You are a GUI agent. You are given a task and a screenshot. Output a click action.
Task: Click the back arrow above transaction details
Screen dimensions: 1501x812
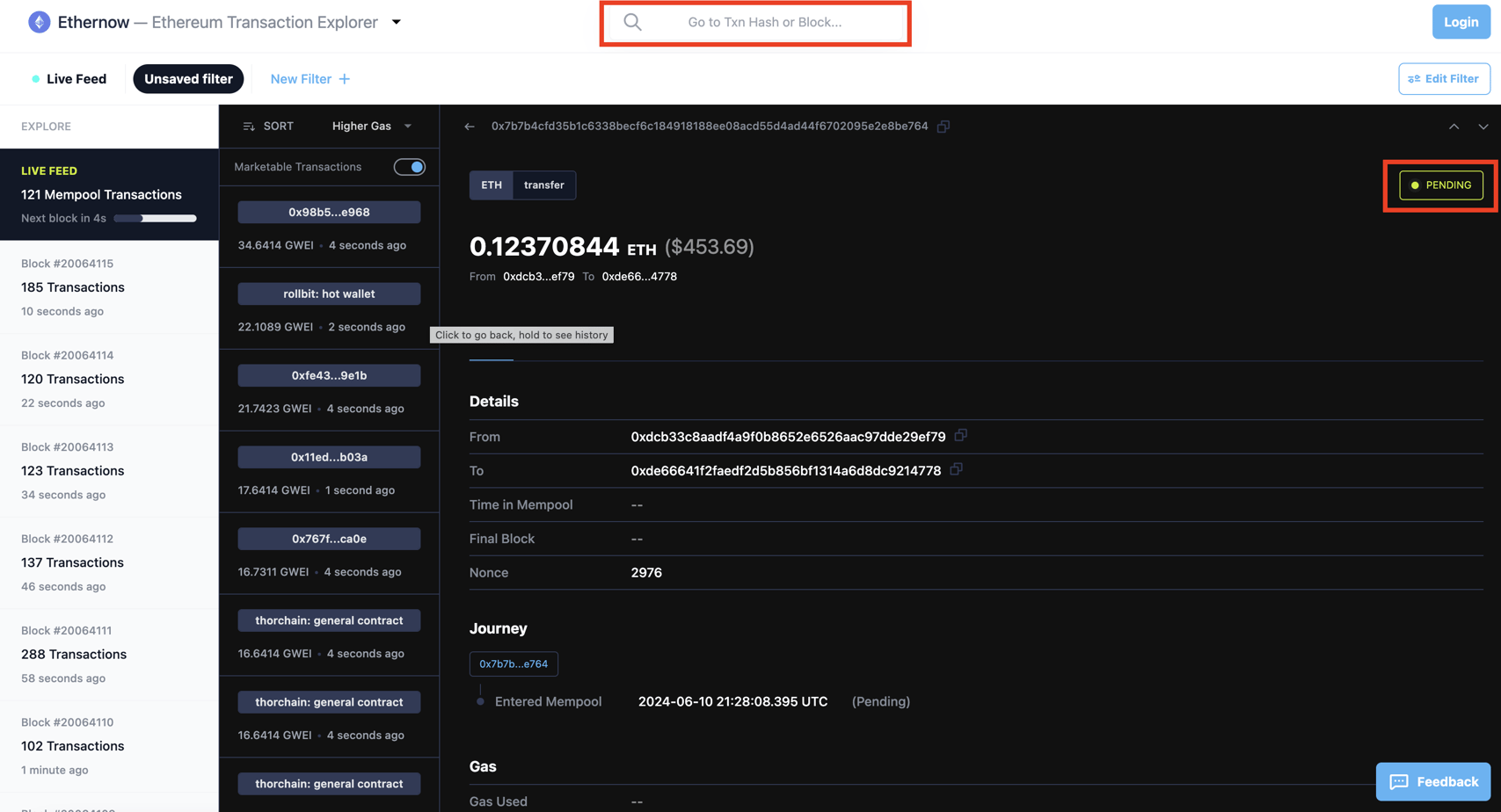(x=470, y=126)
